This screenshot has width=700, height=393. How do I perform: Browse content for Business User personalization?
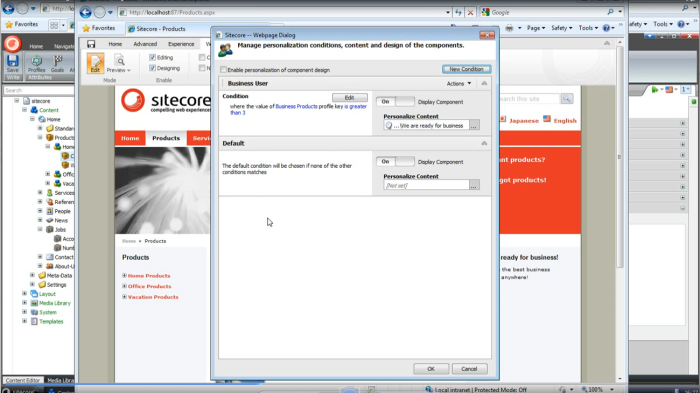[474, 125]
